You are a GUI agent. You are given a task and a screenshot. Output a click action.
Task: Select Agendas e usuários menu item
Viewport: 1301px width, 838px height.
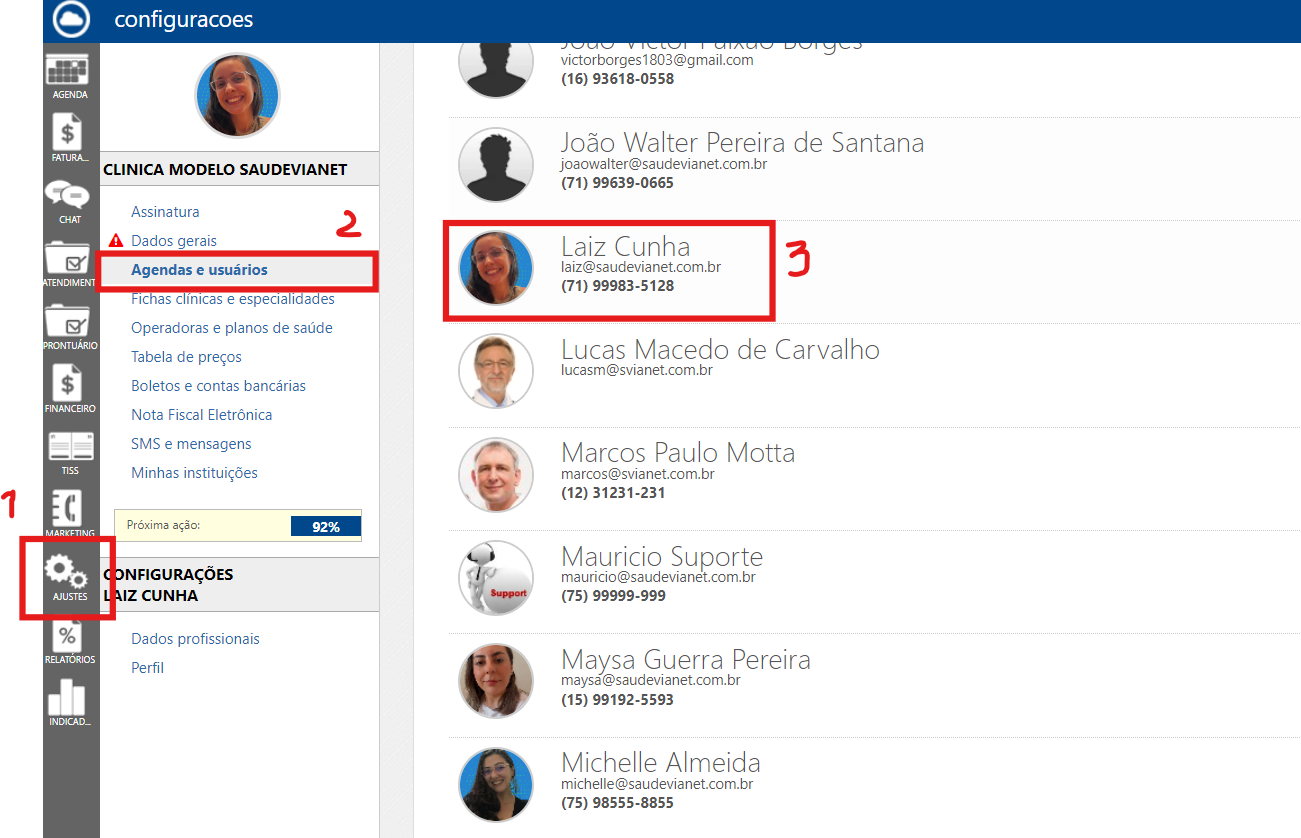point(199,270)
